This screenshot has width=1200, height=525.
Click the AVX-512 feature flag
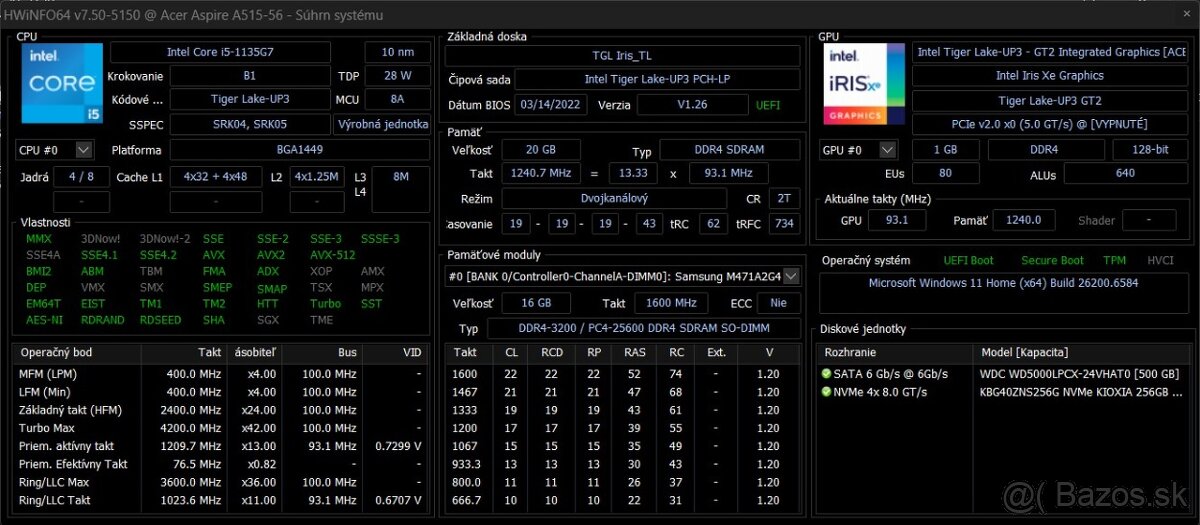[332, 255]
